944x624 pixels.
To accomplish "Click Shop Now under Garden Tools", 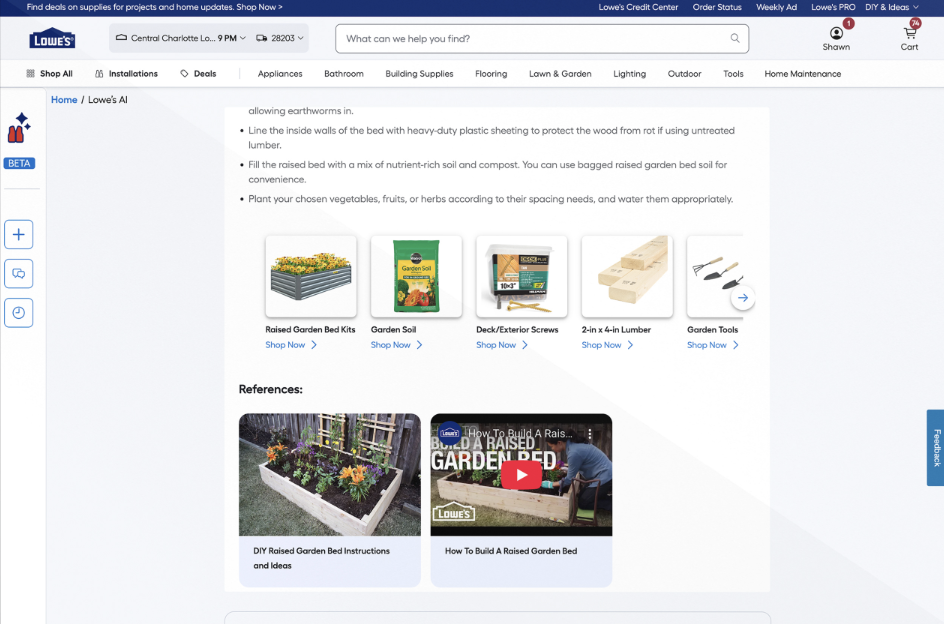I will [712, 345].
